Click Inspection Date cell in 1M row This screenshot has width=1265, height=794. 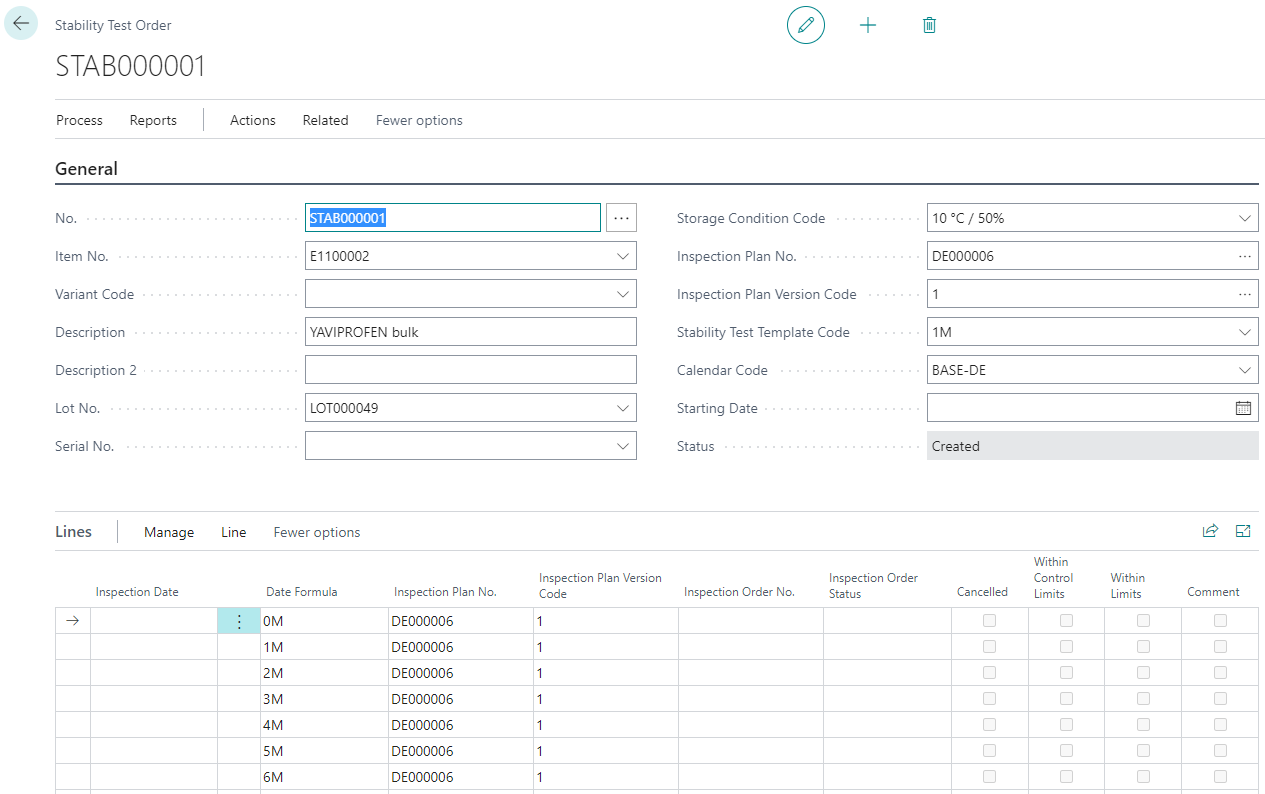point(154,647)
